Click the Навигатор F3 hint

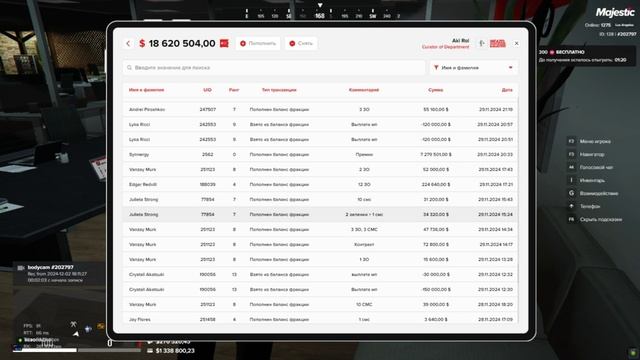point(586,154)
